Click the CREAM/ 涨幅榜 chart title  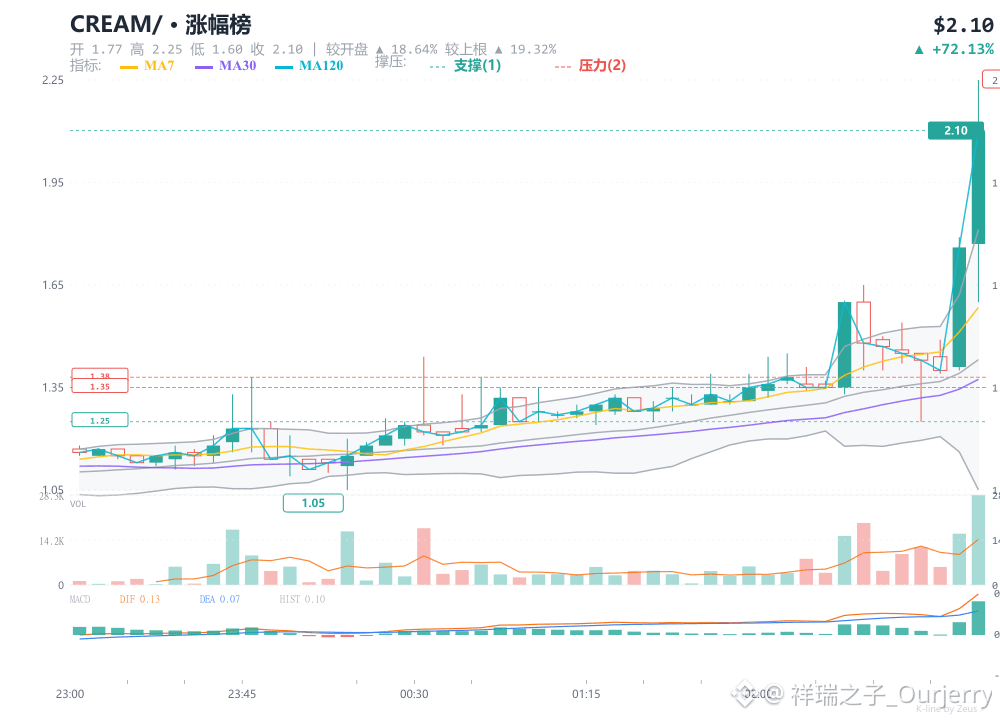coord(161,24)
